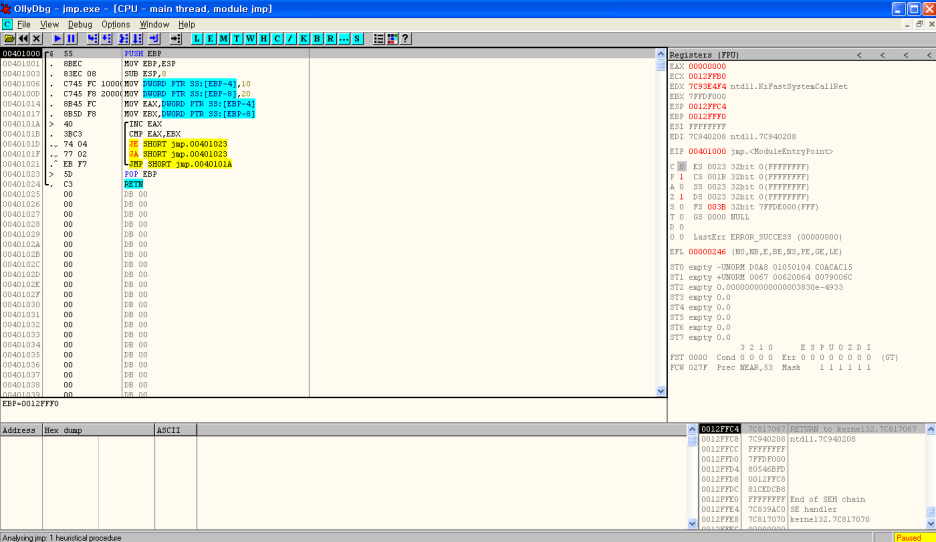Screen dimensions: 936x542
Task: Open the Window menu
Action: point(154,24)
